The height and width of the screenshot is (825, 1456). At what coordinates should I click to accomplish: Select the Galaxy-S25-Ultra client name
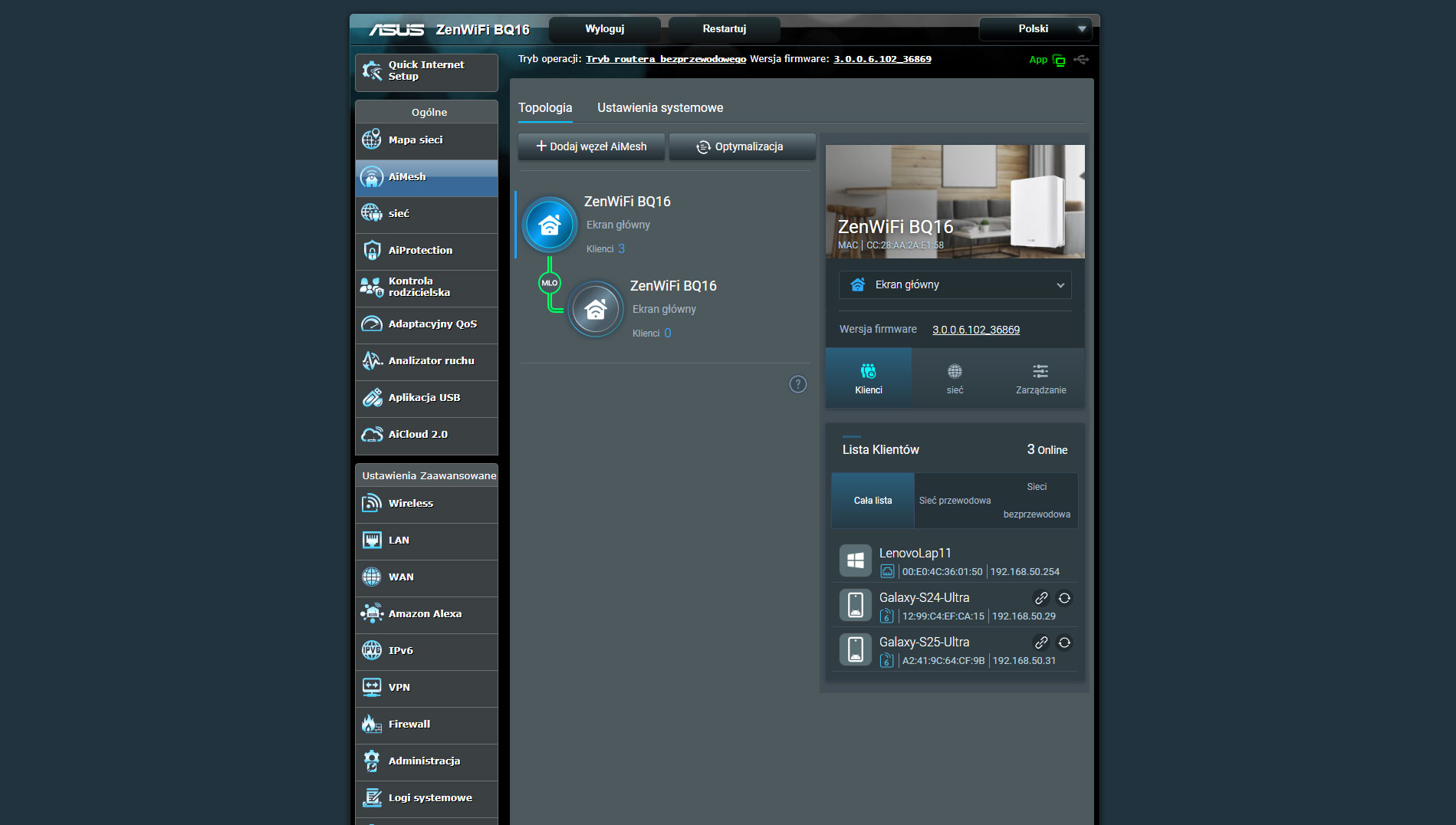click(924, 642)
